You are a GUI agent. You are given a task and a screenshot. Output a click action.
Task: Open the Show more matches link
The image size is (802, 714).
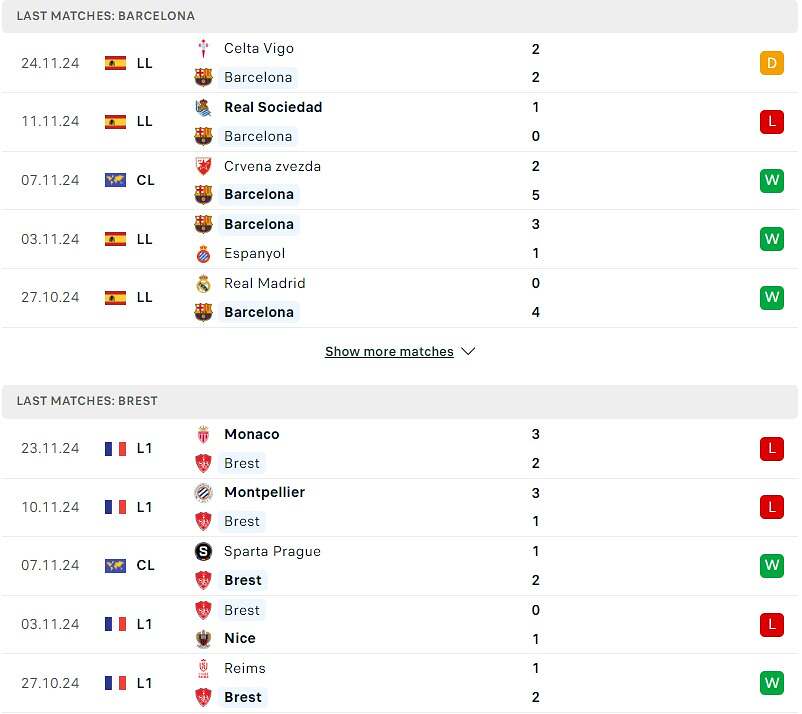coord(389,352)
